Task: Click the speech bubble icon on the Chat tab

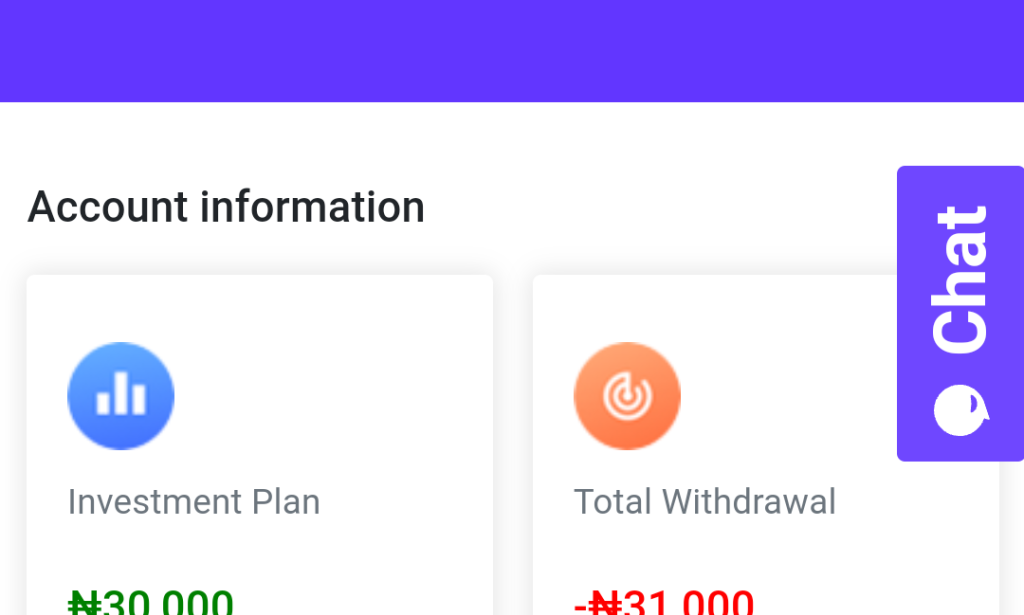Action: pos(958,408)
